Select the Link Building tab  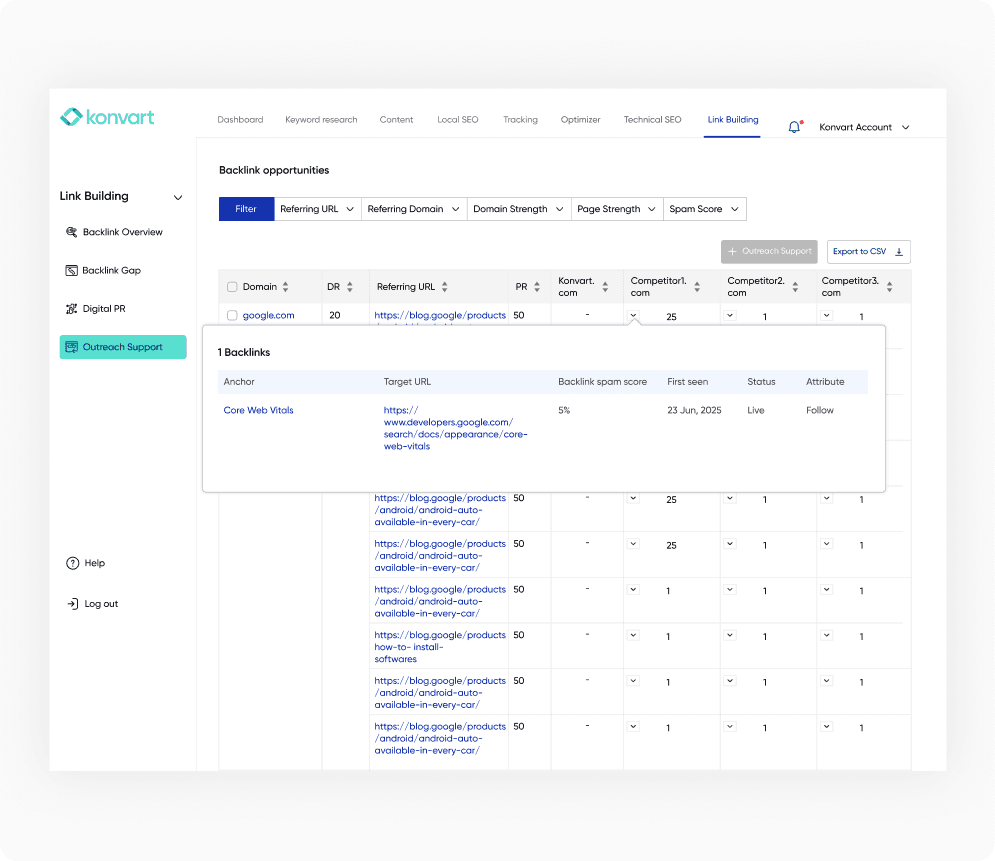point(733,119)
